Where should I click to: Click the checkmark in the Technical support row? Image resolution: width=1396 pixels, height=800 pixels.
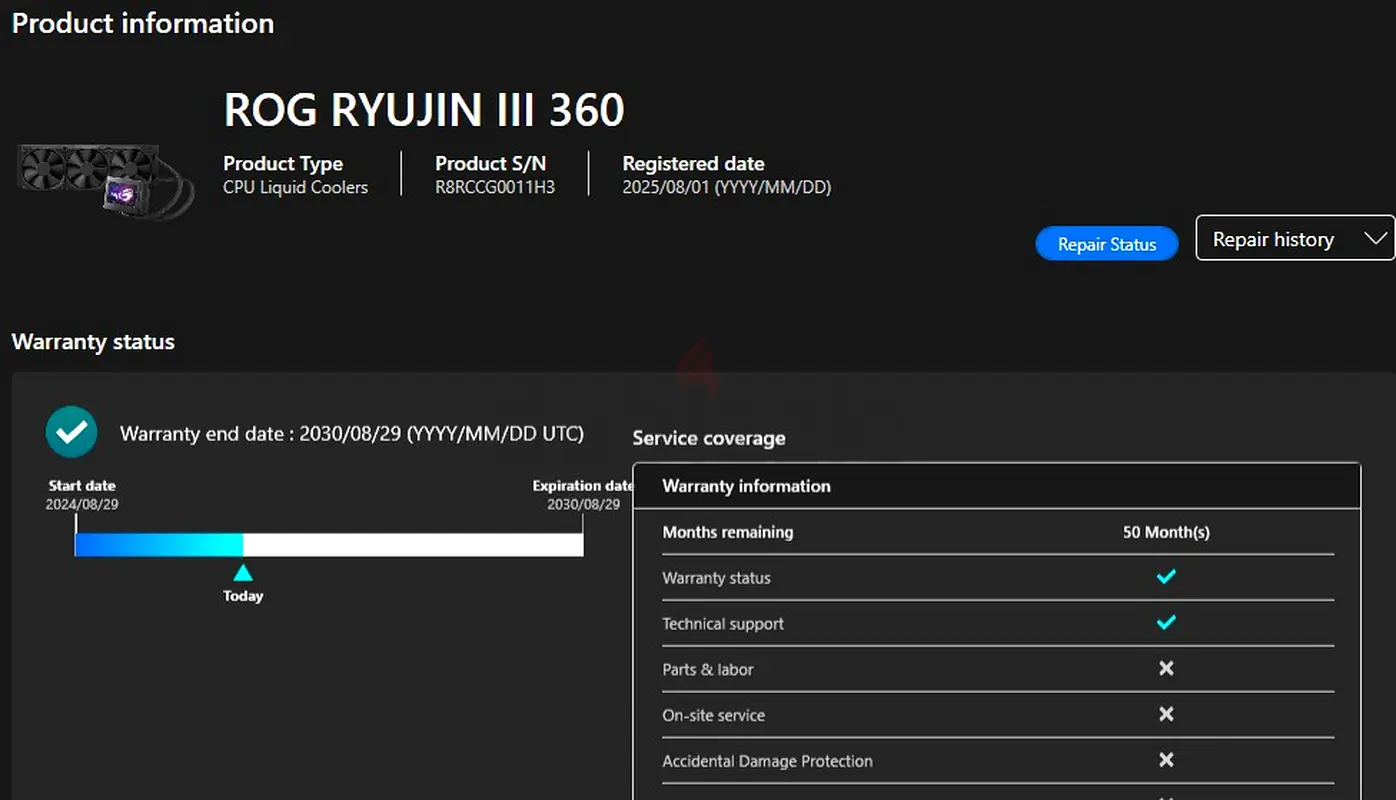pyautogui.click(x=1166, y=623)
